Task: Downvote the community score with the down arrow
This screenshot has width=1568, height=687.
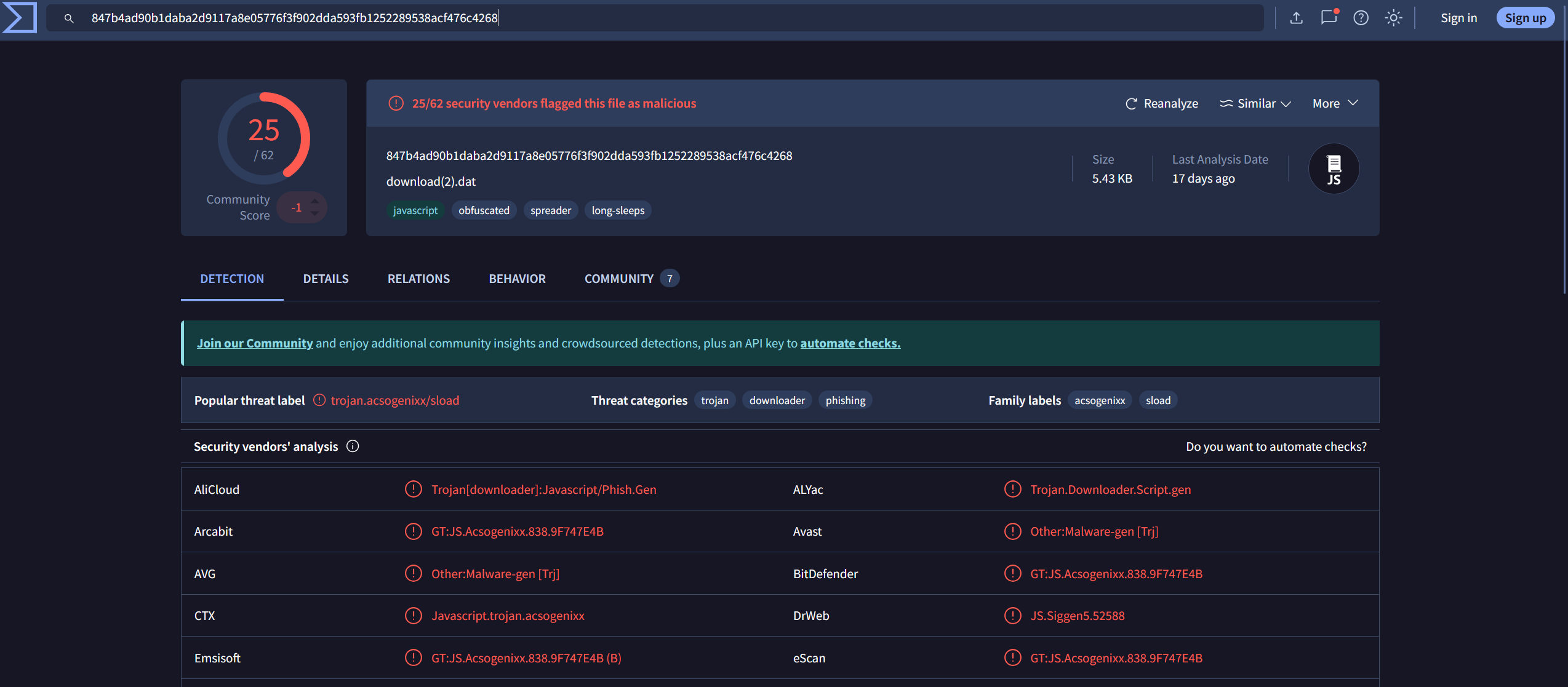Action: click(x=315, y=214)
